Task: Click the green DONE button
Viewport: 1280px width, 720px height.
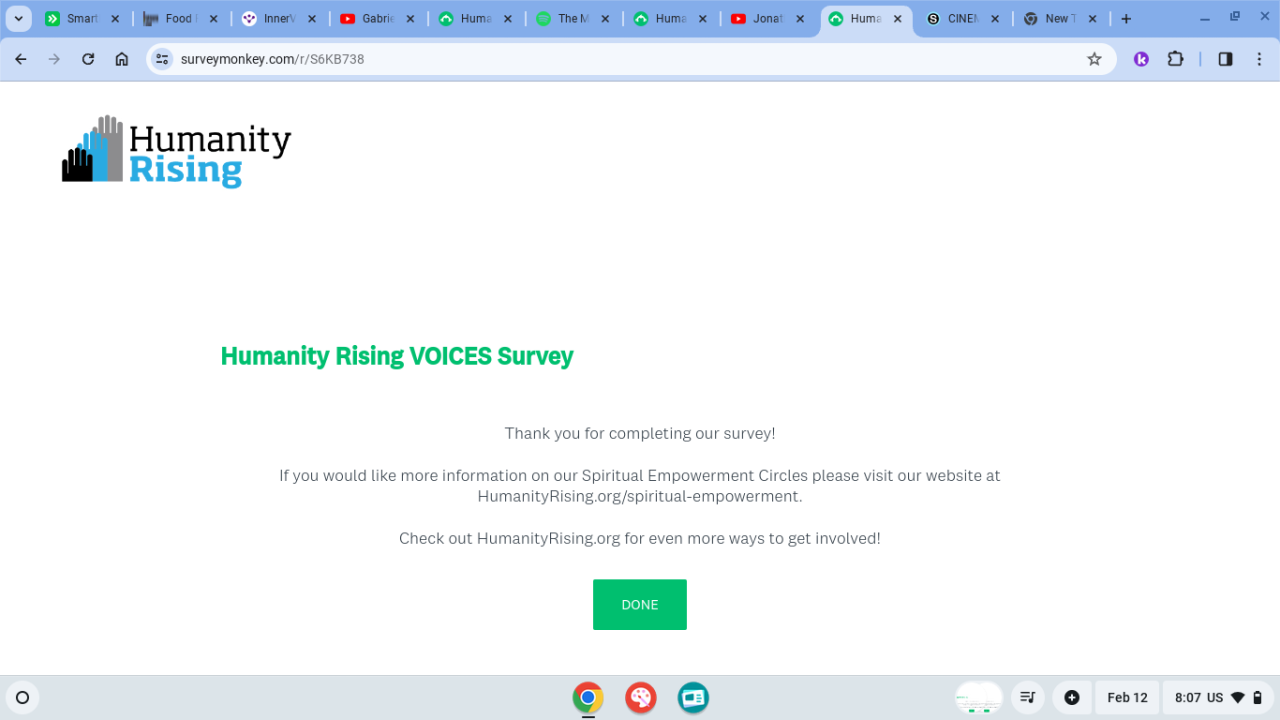Action: pos(640,605)
